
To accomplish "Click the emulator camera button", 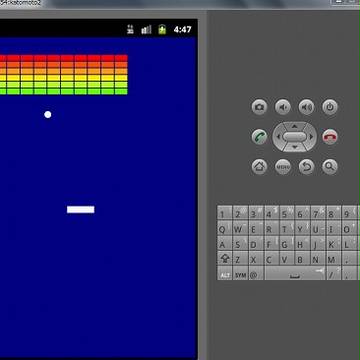I will [x=259, y=107].
